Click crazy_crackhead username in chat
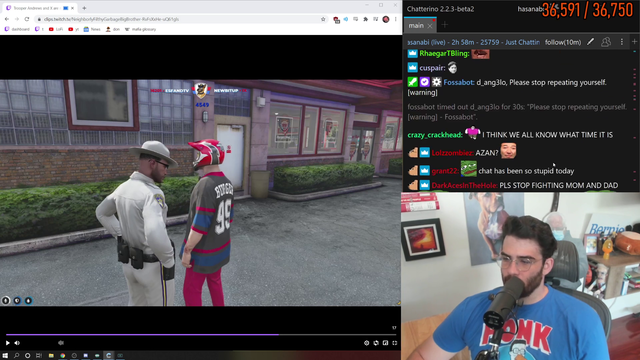Screen dimensions: 640x360 point(435,135)
